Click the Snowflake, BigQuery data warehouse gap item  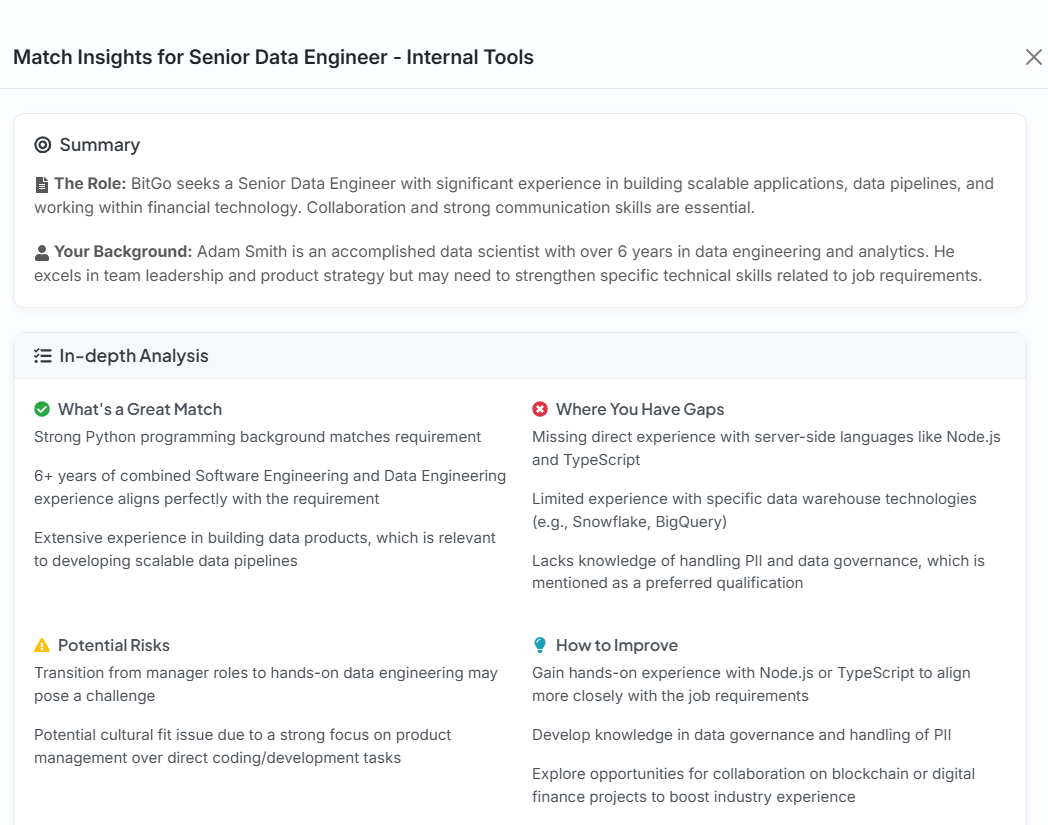tap(754, 510)
